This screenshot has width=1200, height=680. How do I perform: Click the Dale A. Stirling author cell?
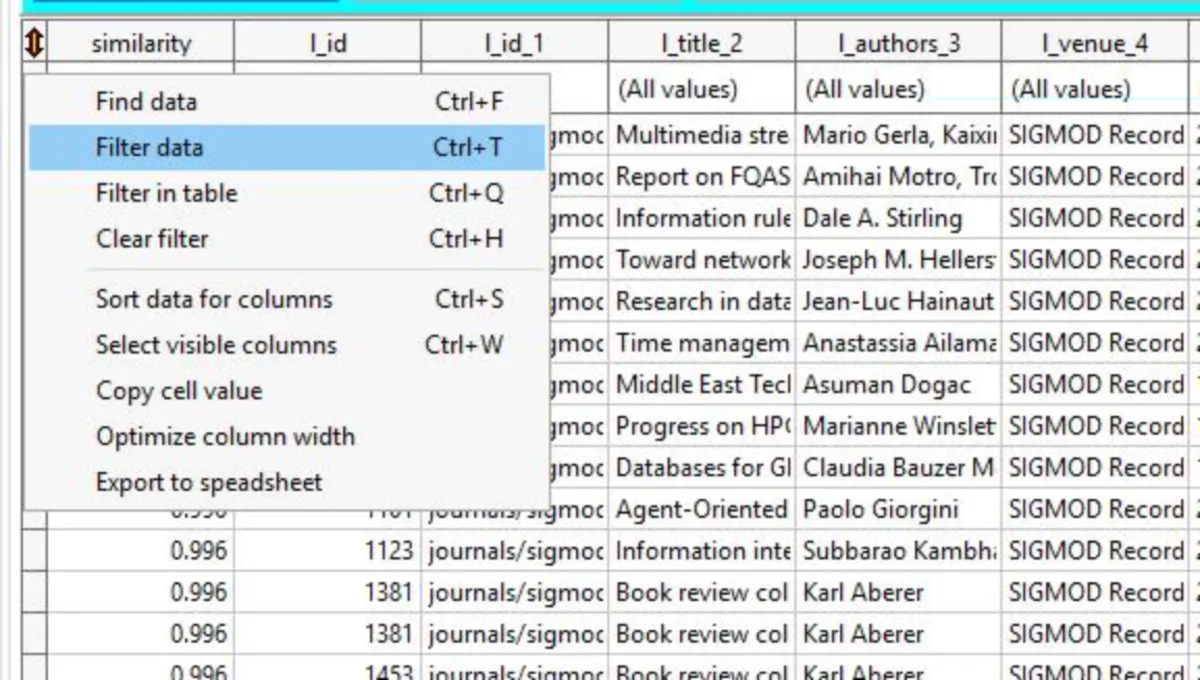pyautogui.click(x=899, y=219)
